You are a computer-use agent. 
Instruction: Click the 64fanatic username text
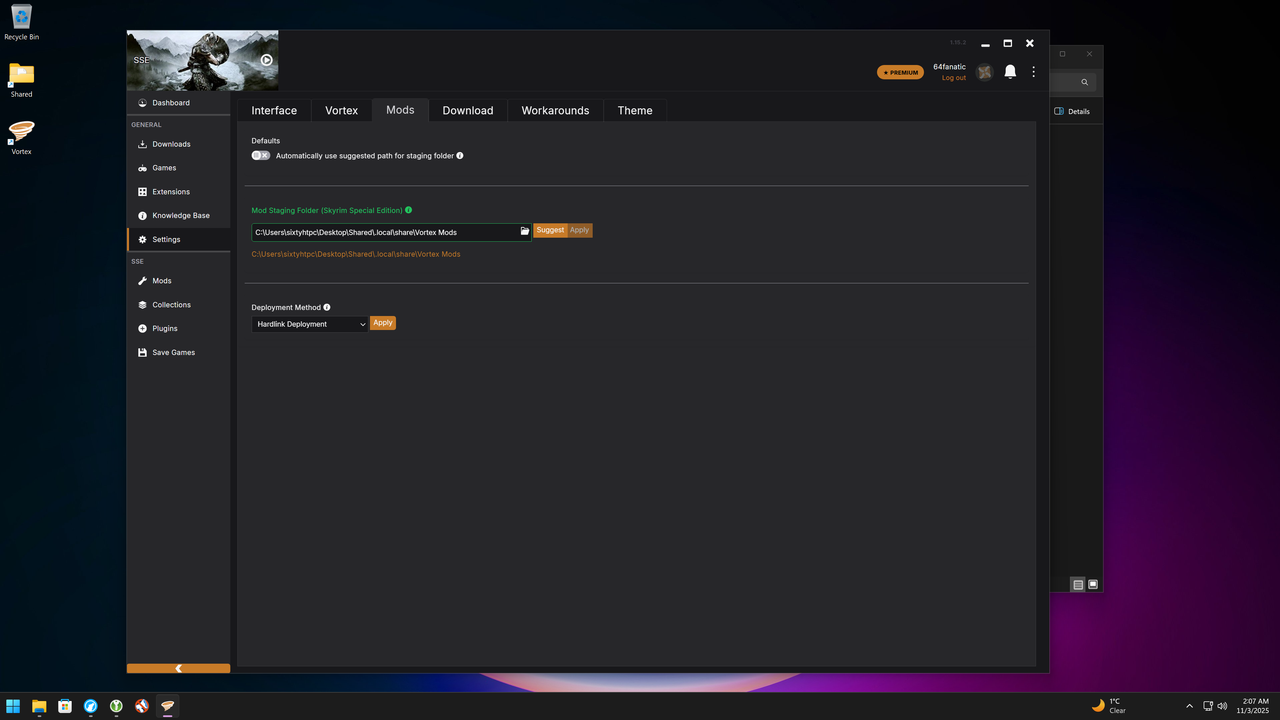950,67
